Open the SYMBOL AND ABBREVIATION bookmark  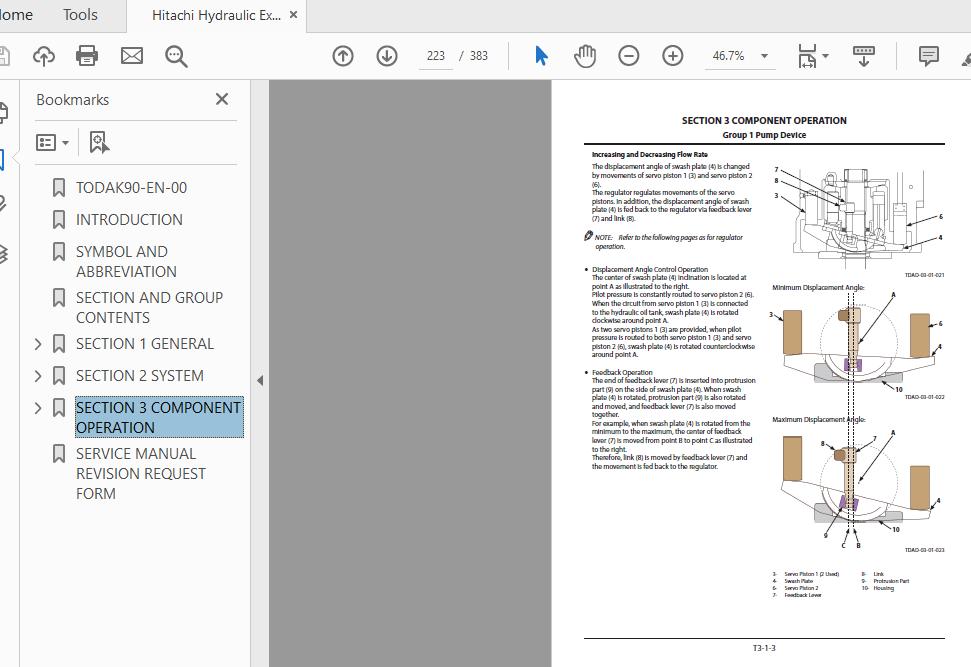click(126, 261)
